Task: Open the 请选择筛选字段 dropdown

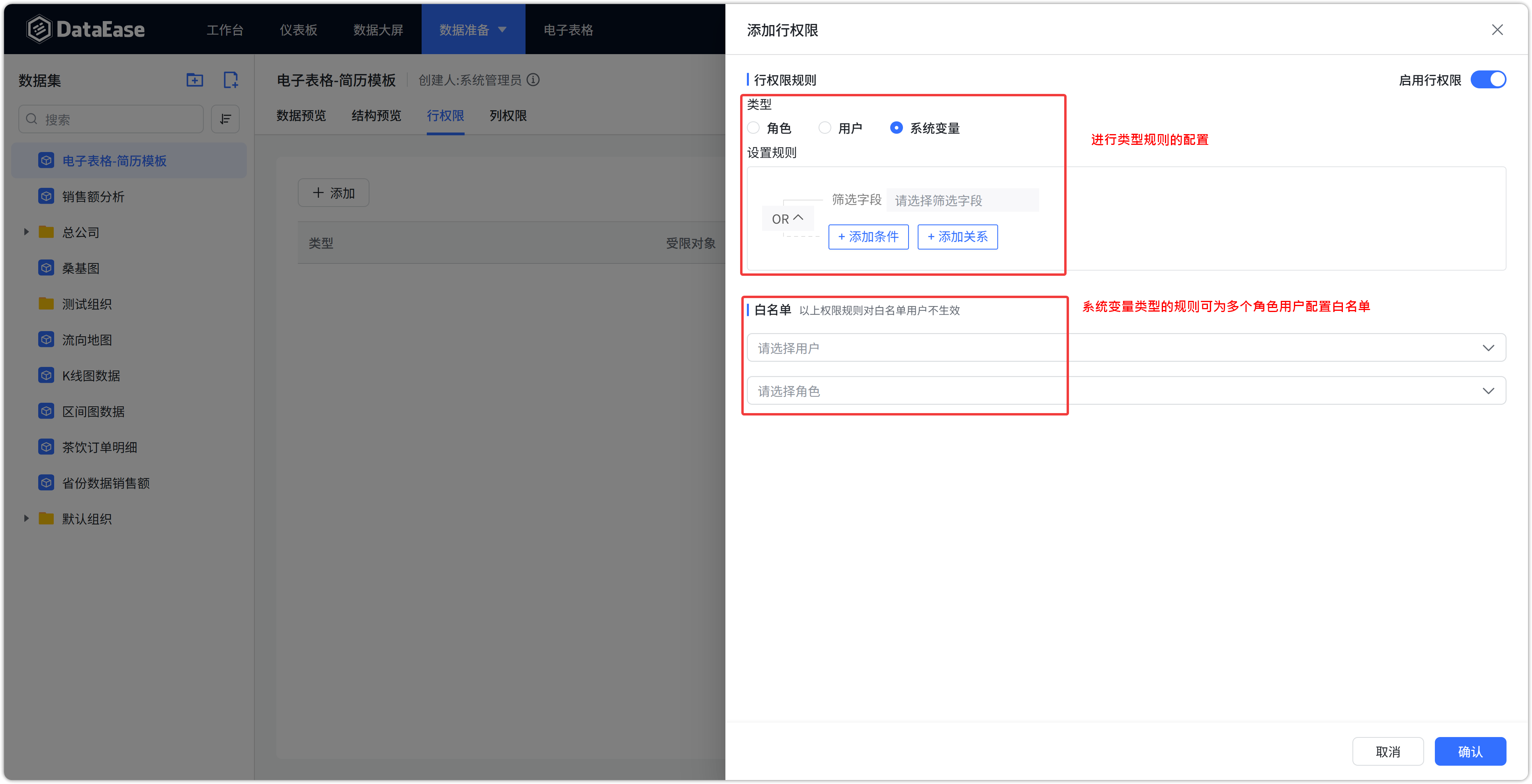Action: point(962,200)
